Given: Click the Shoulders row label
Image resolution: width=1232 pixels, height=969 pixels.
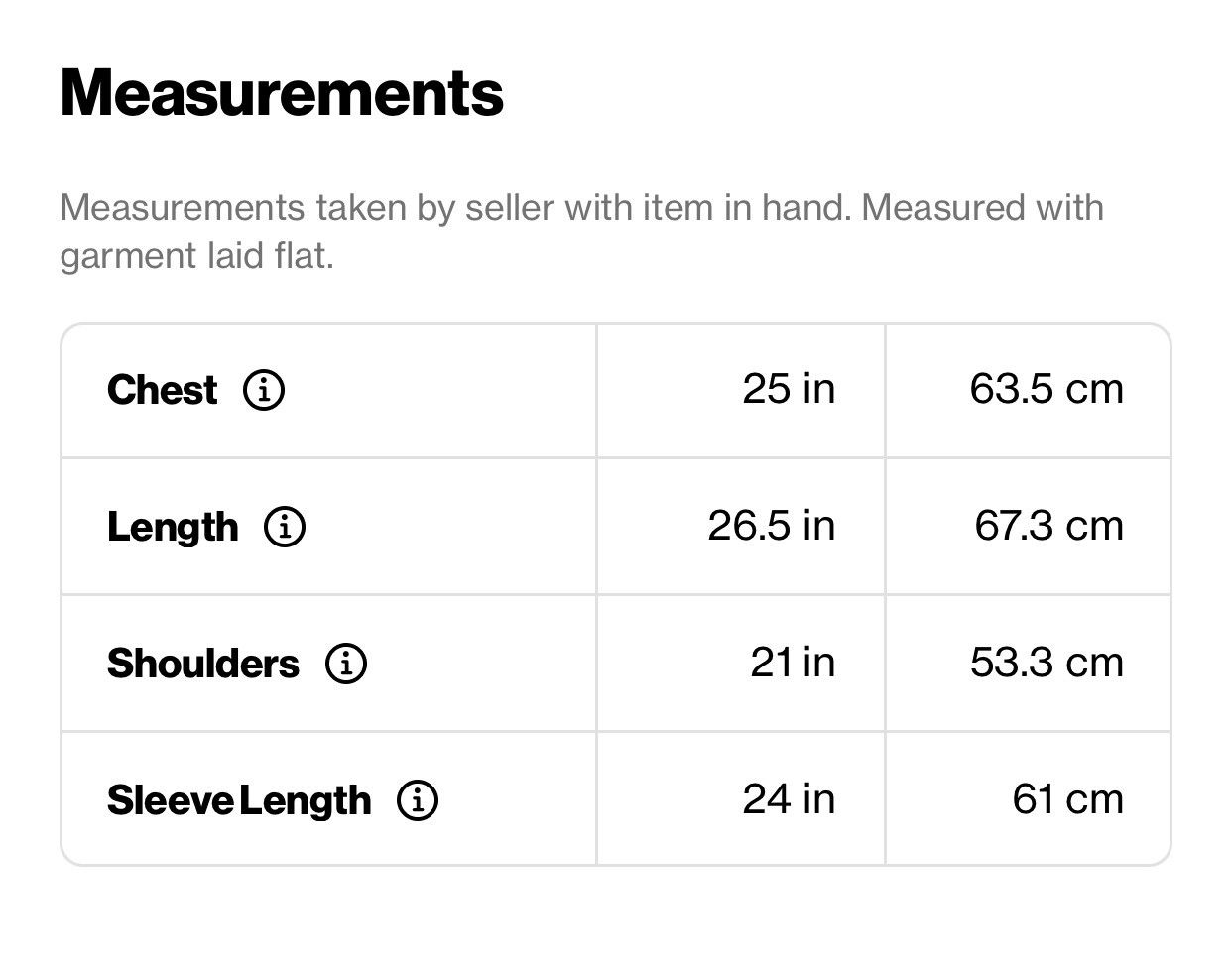Looking at the screenshot, I should coord(202,664).
